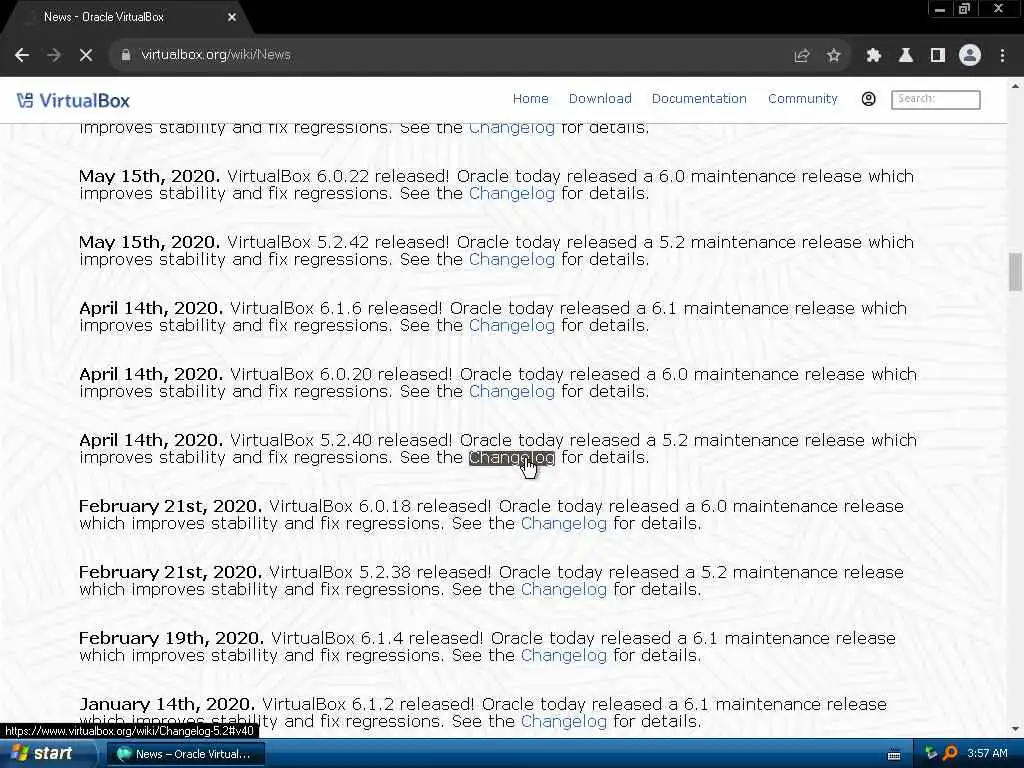Open Changelog link for VirtualBox 6.1.4

564,656
